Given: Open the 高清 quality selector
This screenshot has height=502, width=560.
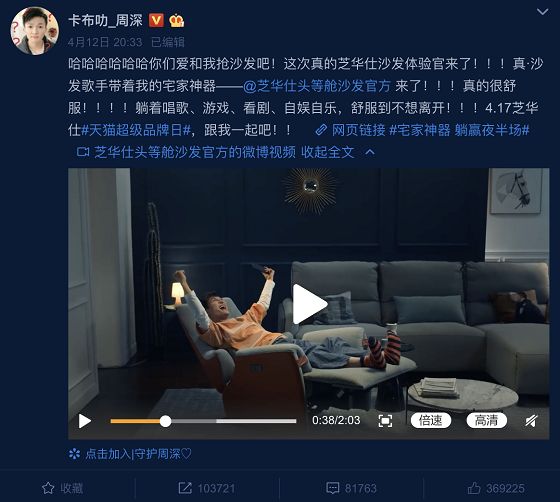Looking at the screenshot, I should [x=486, y=421].
